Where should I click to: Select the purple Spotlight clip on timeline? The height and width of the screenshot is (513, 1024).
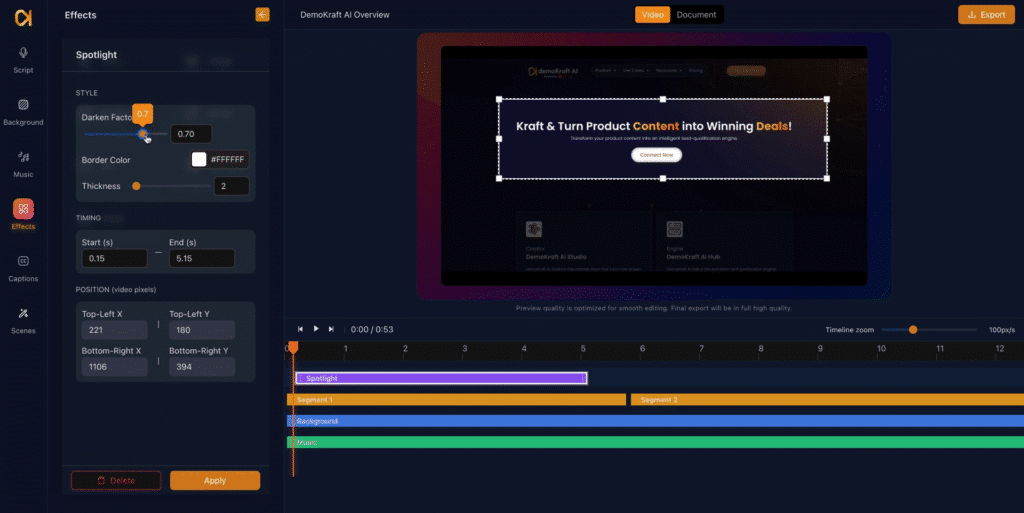pos(440,378)
